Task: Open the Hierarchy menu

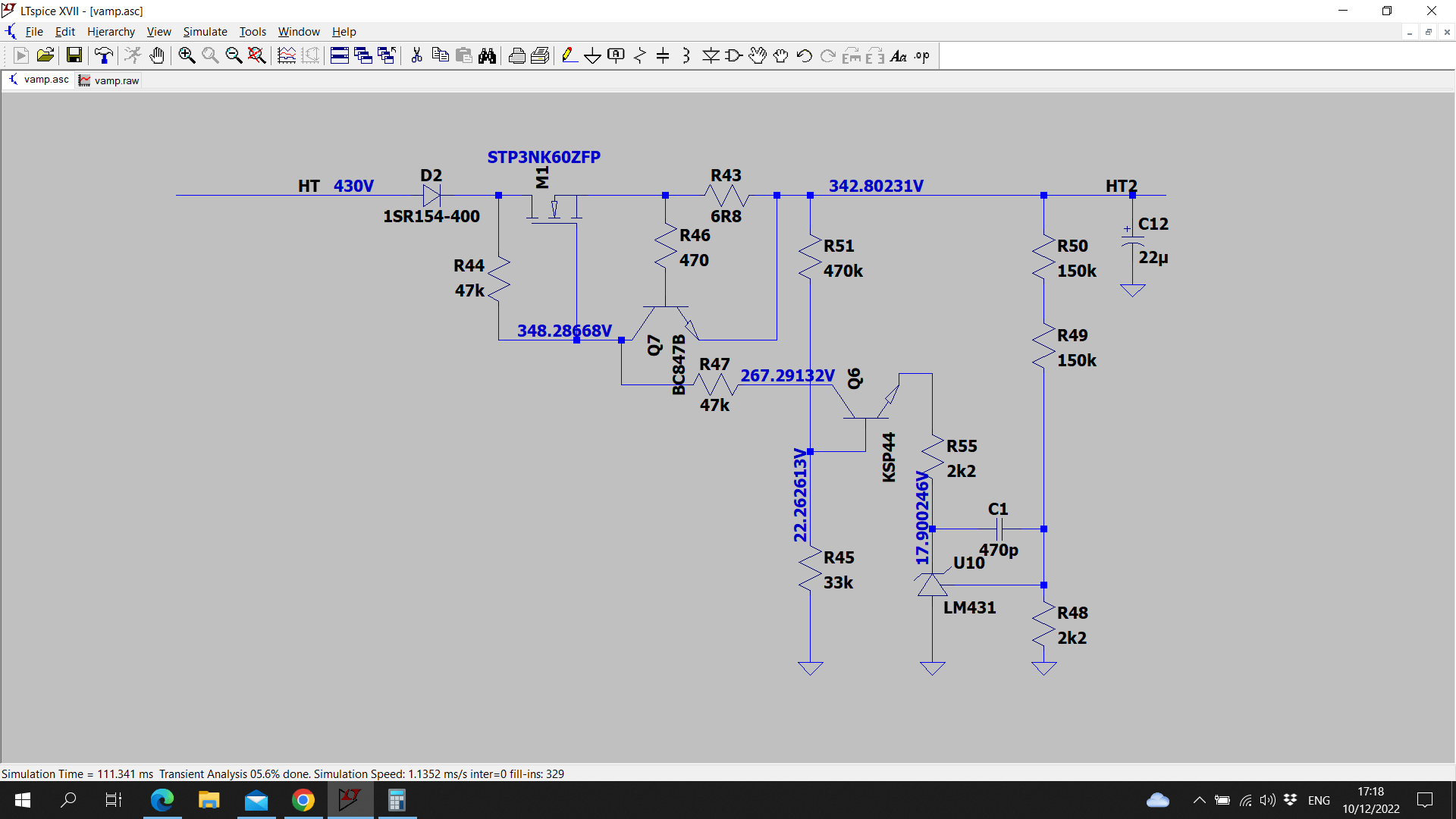Action: click(111, 32)
